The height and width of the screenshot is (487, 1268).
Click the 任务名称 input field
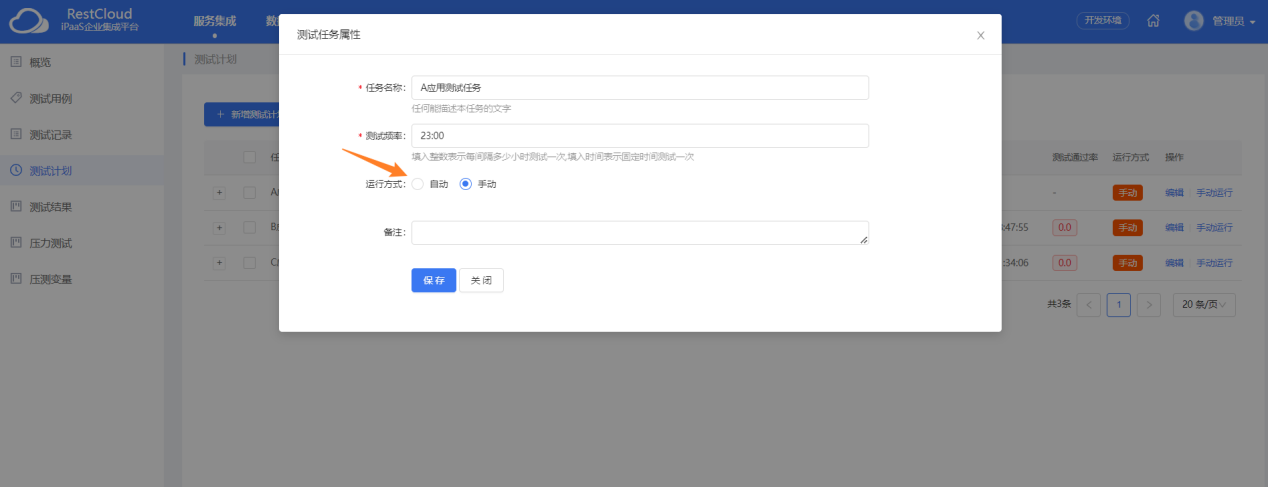(x=640, y=88)
